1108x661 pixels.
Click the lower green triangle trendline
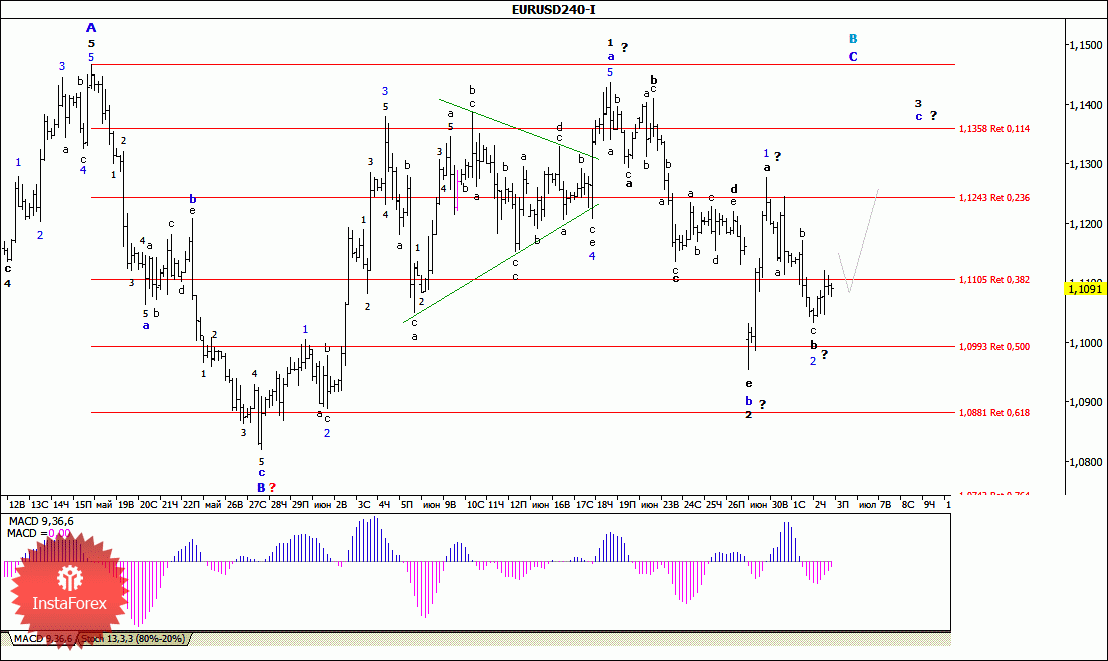tap(500, 264)
